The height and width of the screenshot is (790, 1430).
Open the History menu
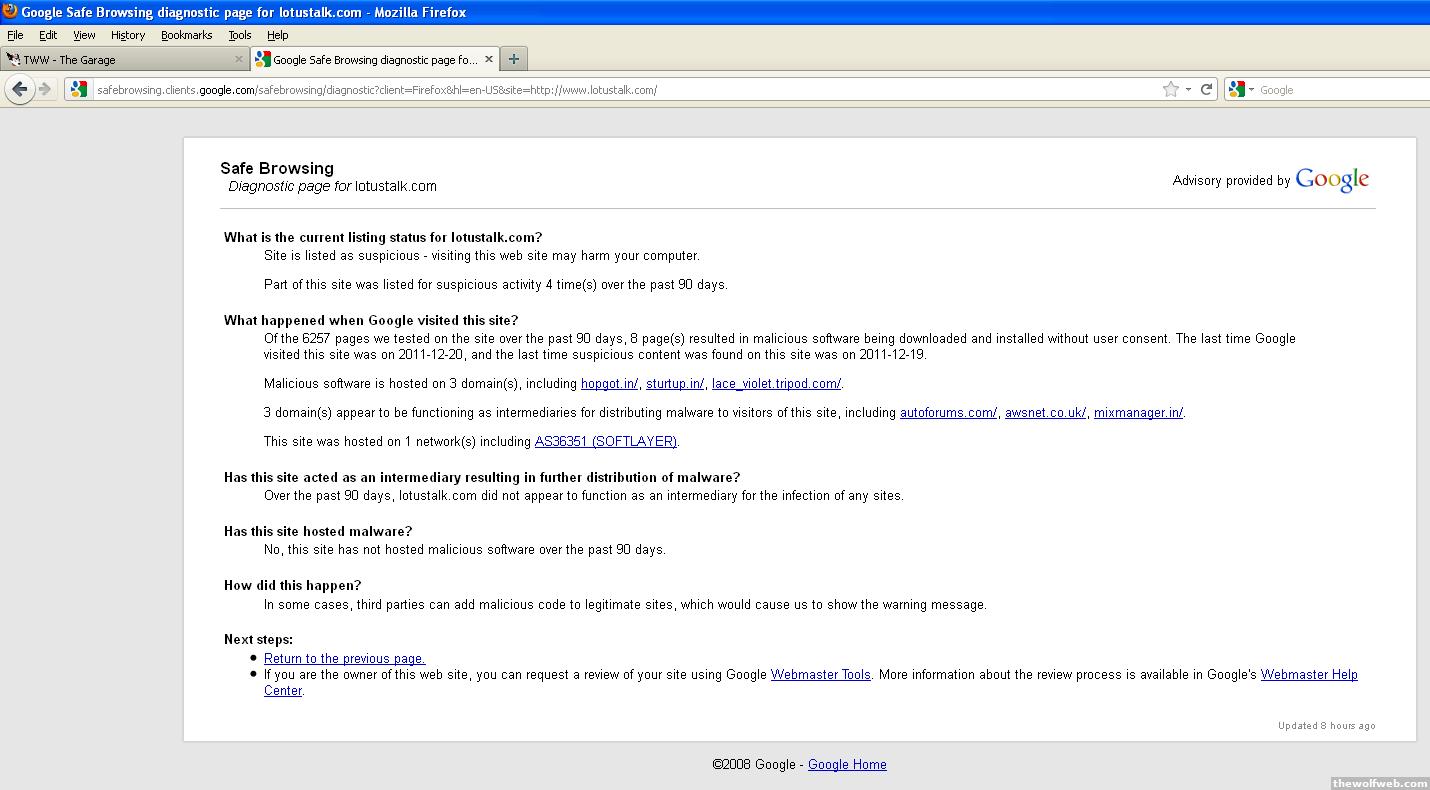tap(127, 35)
